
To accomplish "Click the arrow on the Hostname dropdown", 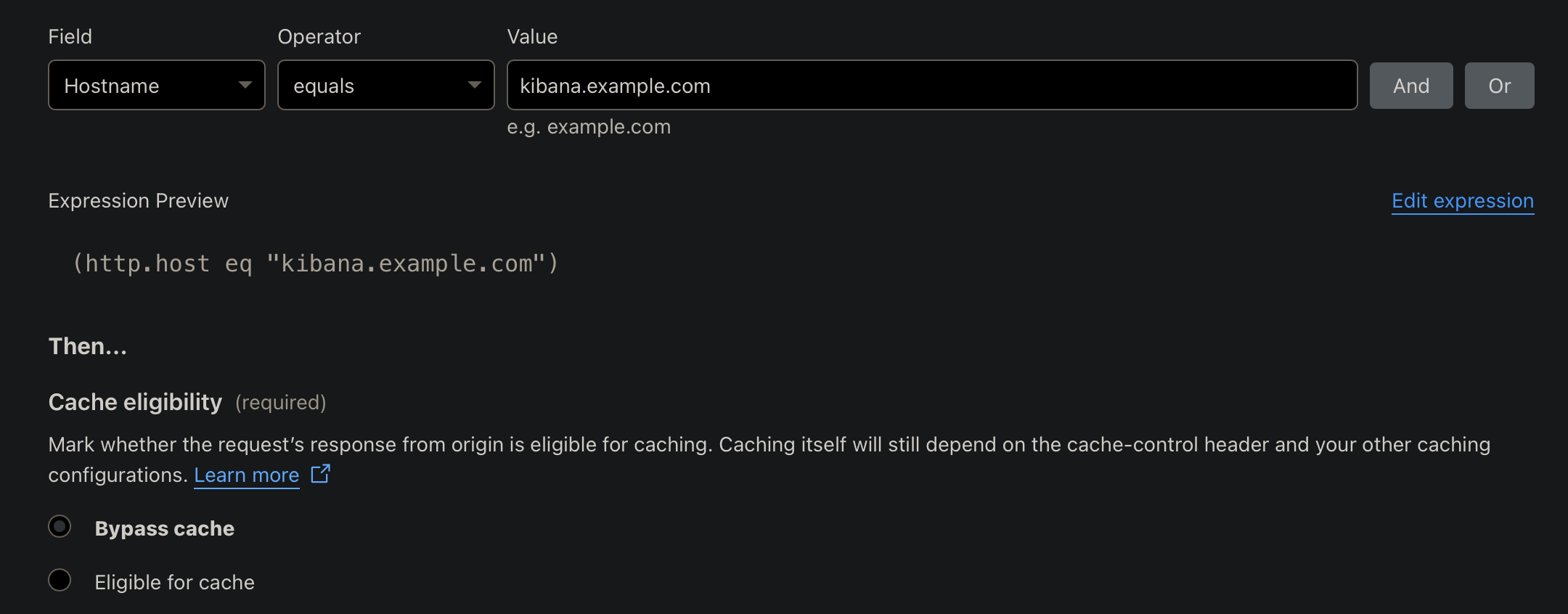I will click(245, 85).
